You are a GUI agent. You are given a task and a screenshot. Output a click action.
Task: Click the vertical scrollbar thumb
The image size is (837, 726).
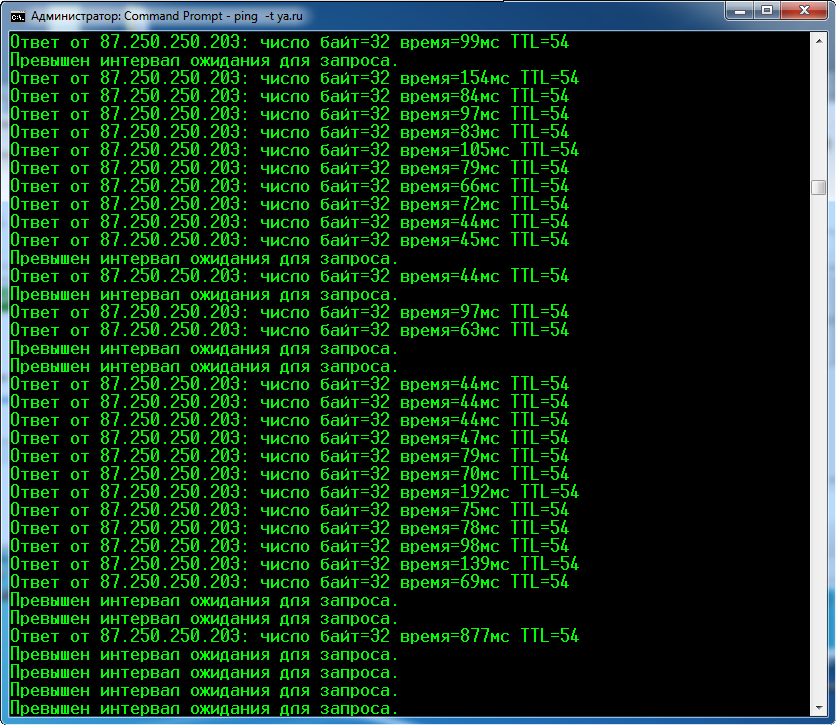click(819, 187)
